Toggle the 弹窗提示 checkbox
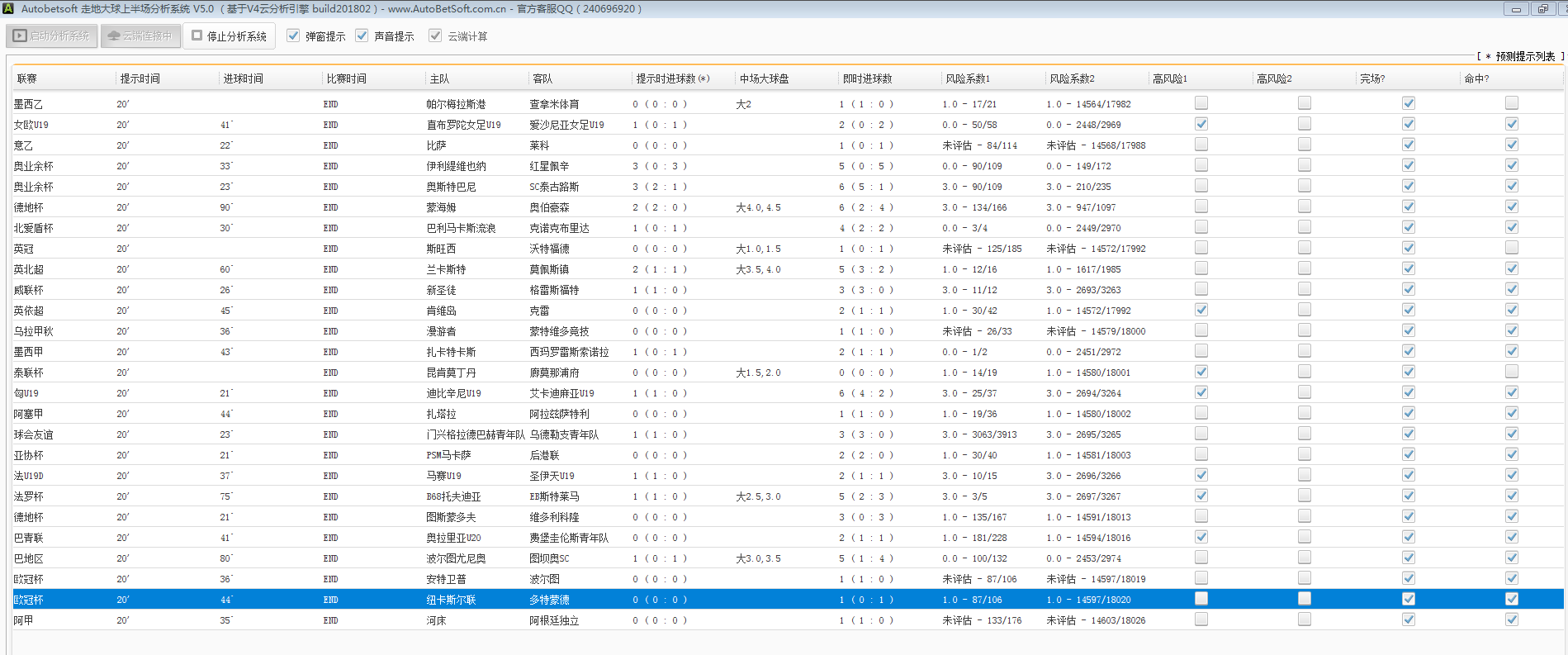This screenshot has height=655, width=1568. 293,36
